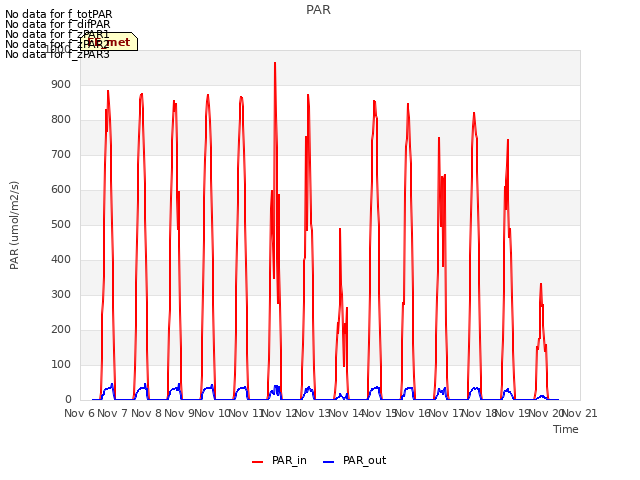Image resolution: width=640 pixels, height=480 pixels.
Task: Toggle the PAR_out legend entry
Action: (x=354, y=460)
